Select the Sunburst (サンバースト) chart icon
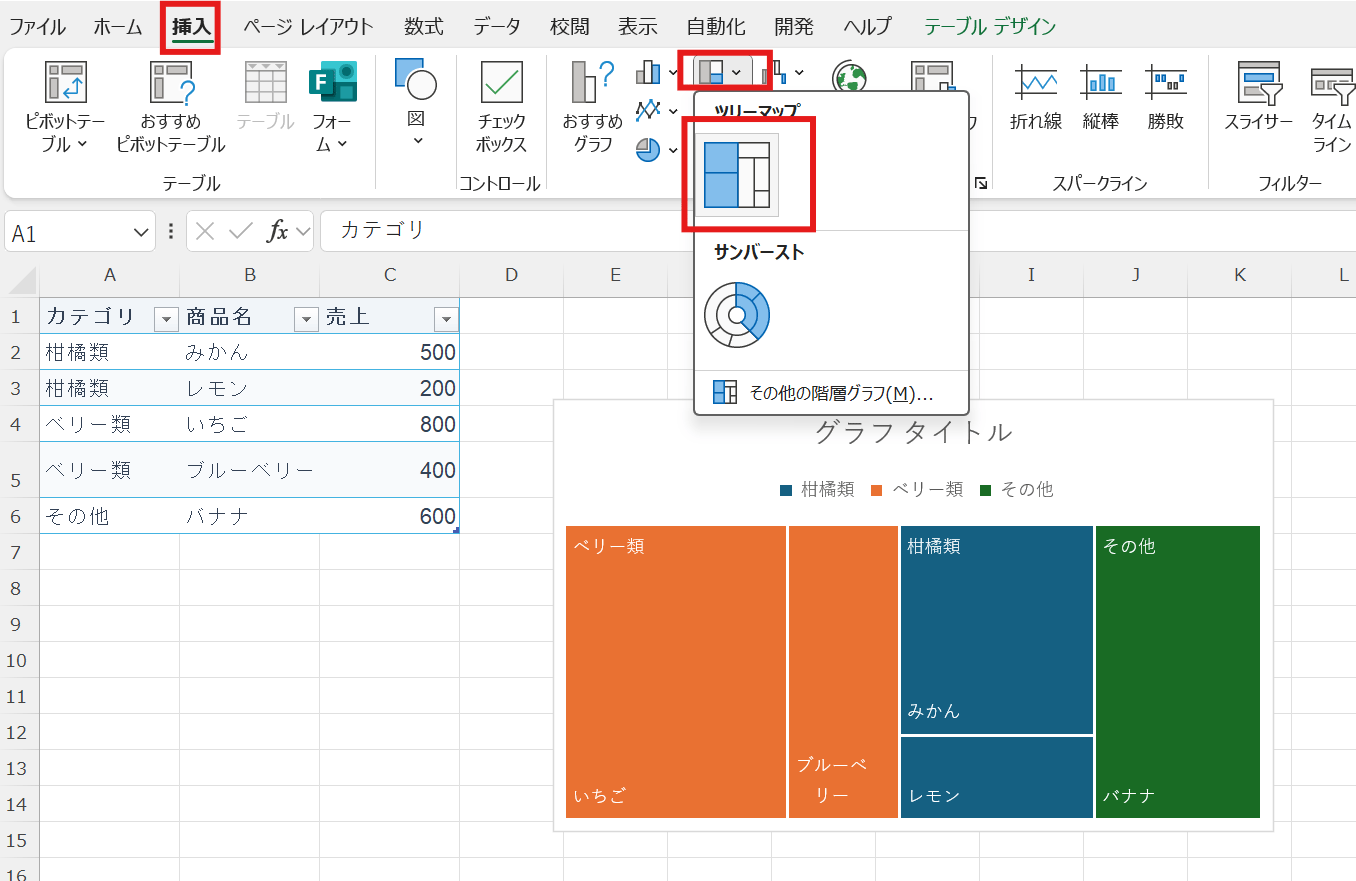The width and height of the screenshot is (1356, 881). click(737, 314)
